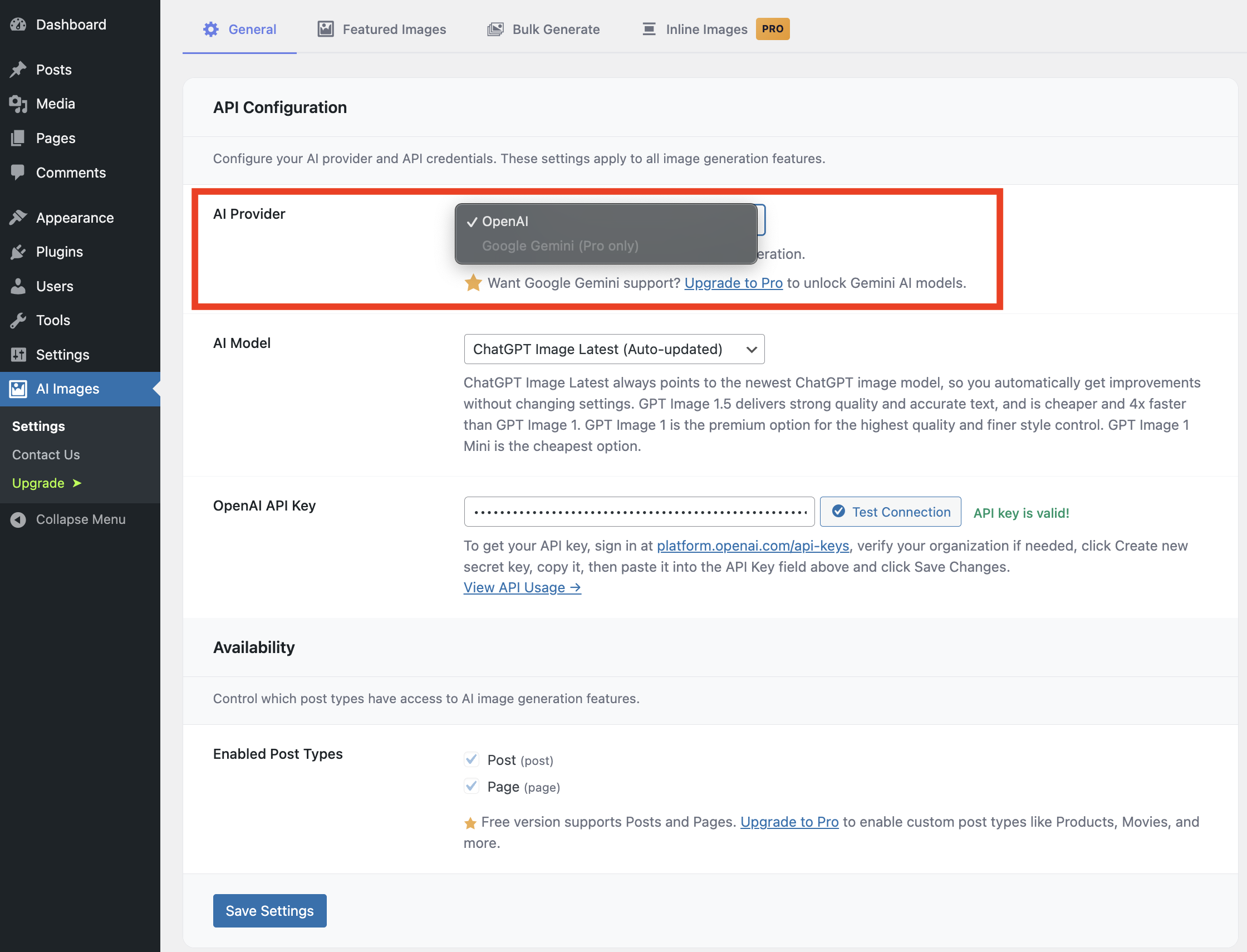Viewport: 1247px width, 952px height.
Task: Click the Test Connection button
Action: (890, 512)
